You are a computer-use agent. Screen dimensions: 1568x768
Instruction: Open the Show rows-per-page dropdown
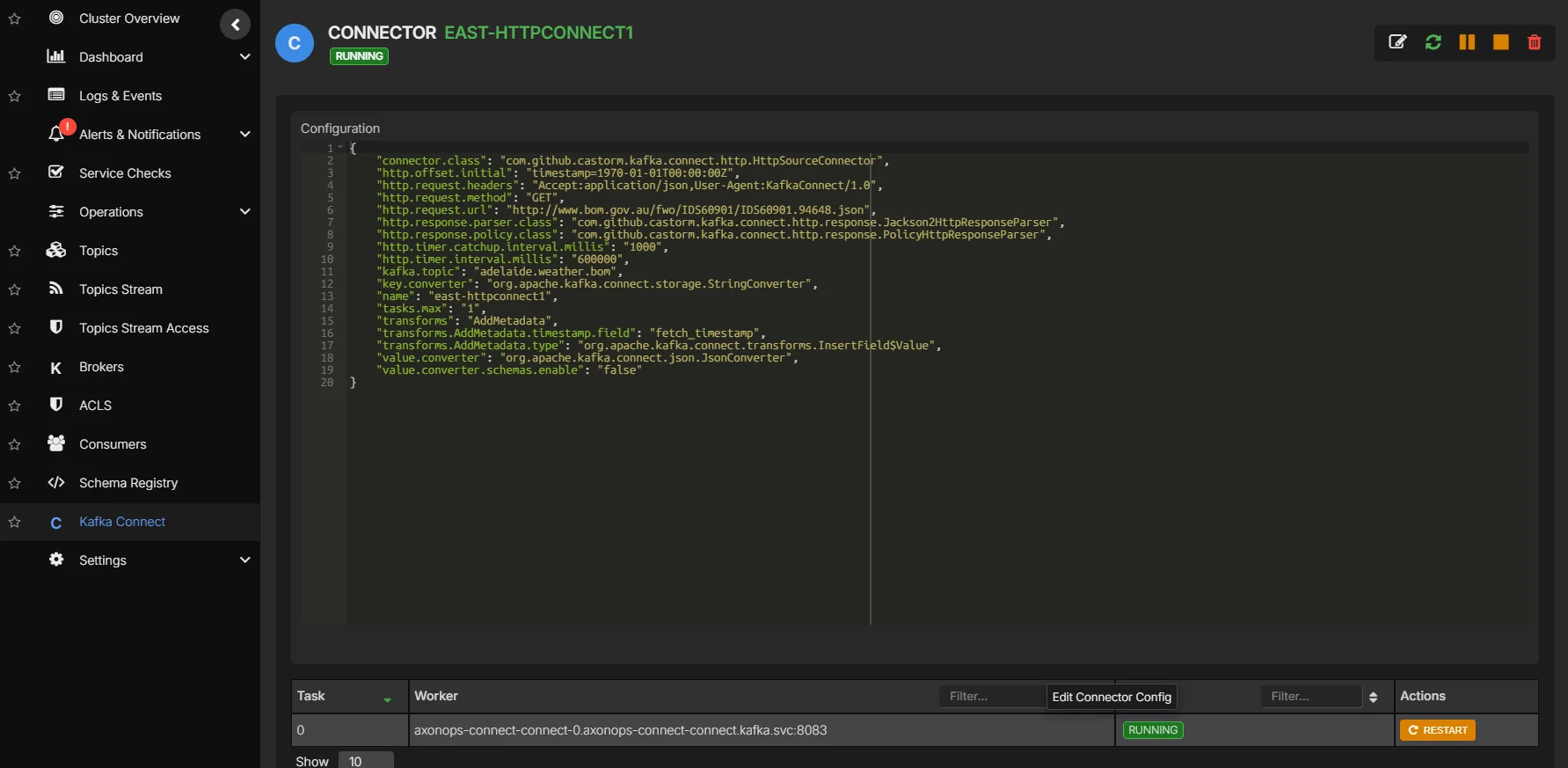(x=365, y=761)
